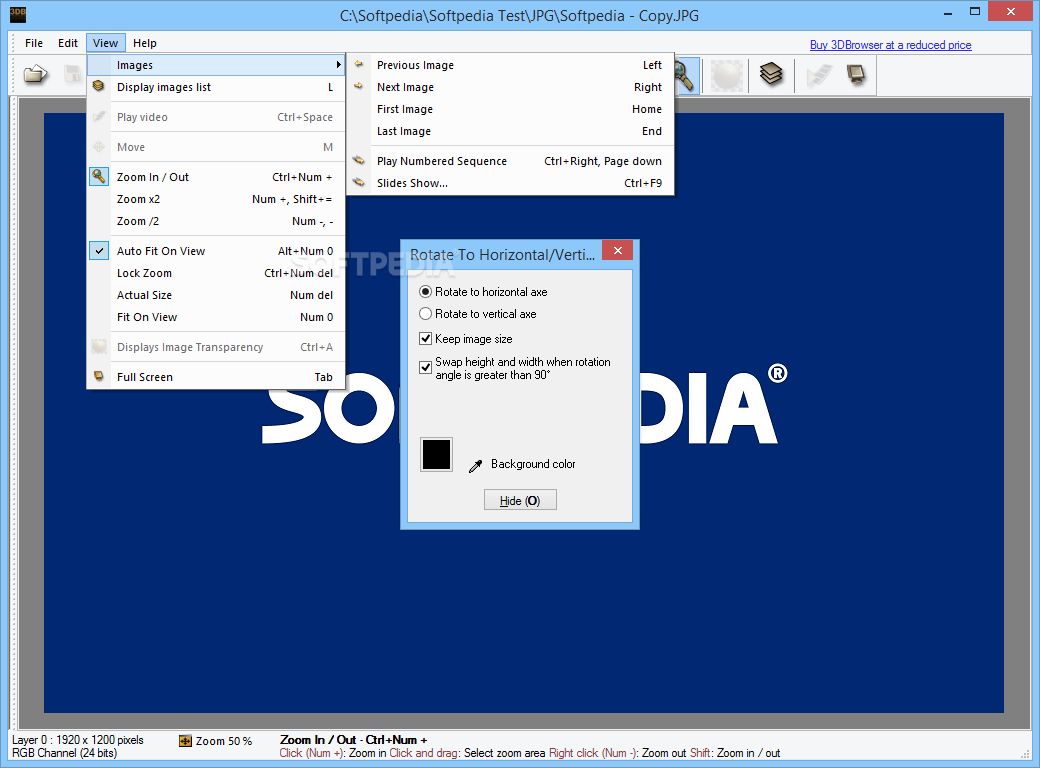Image resolution: width=1040 pixels, height=768 pixels.
Task: Open the Help menu
Action: click(145, 43)
